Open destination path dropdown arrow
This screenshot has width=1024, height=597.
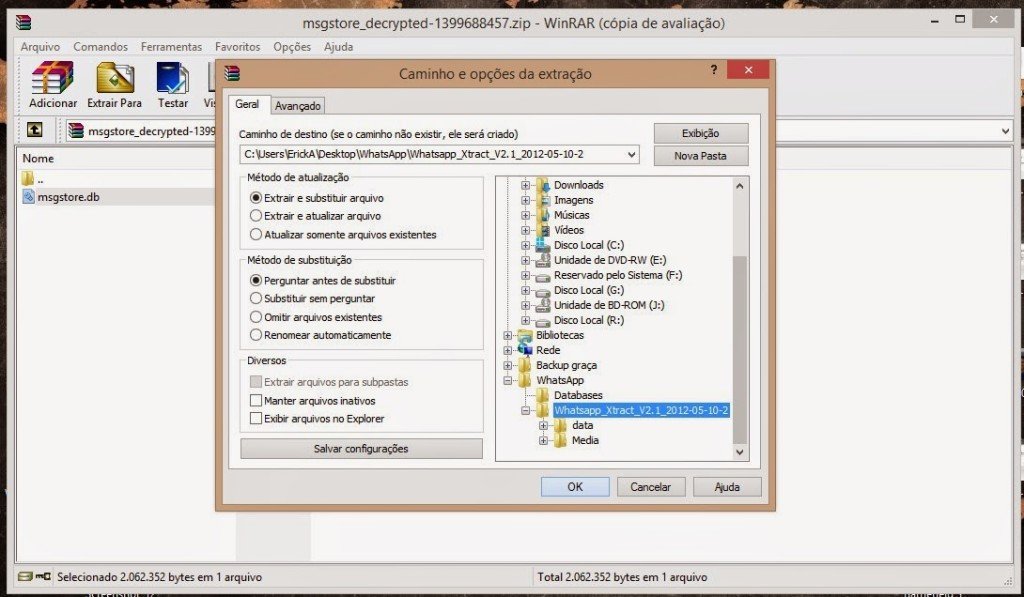coord(631,155)
